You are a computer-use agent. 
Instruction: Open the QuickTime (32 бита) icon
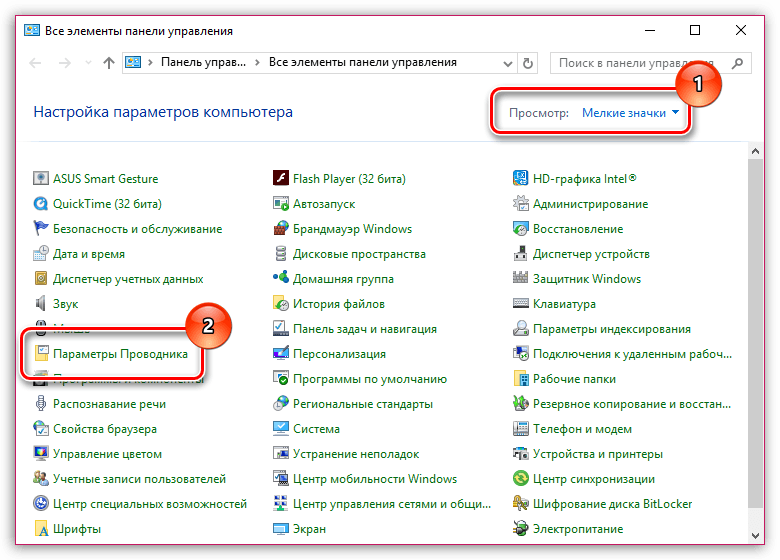click(42, 204)
